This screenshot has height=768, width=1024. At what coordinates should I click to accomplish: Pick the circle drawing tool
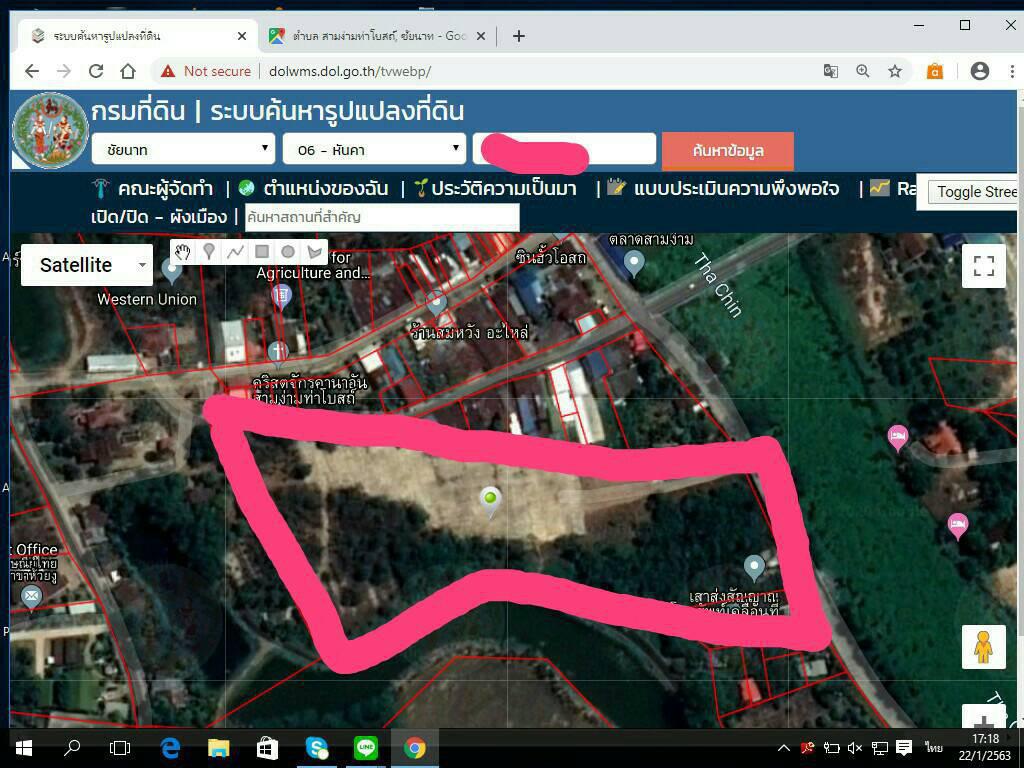point(288,252)
